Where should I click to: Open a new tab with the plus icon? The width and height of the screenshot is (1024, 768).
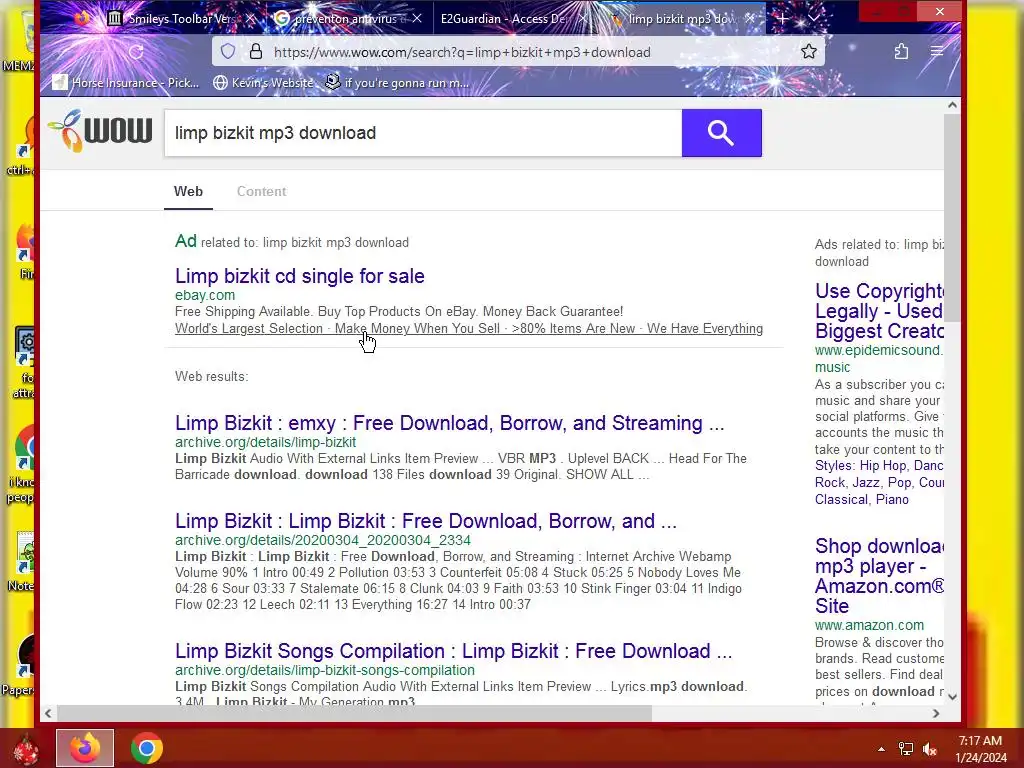pyautogui.click(x=782, y=18)
